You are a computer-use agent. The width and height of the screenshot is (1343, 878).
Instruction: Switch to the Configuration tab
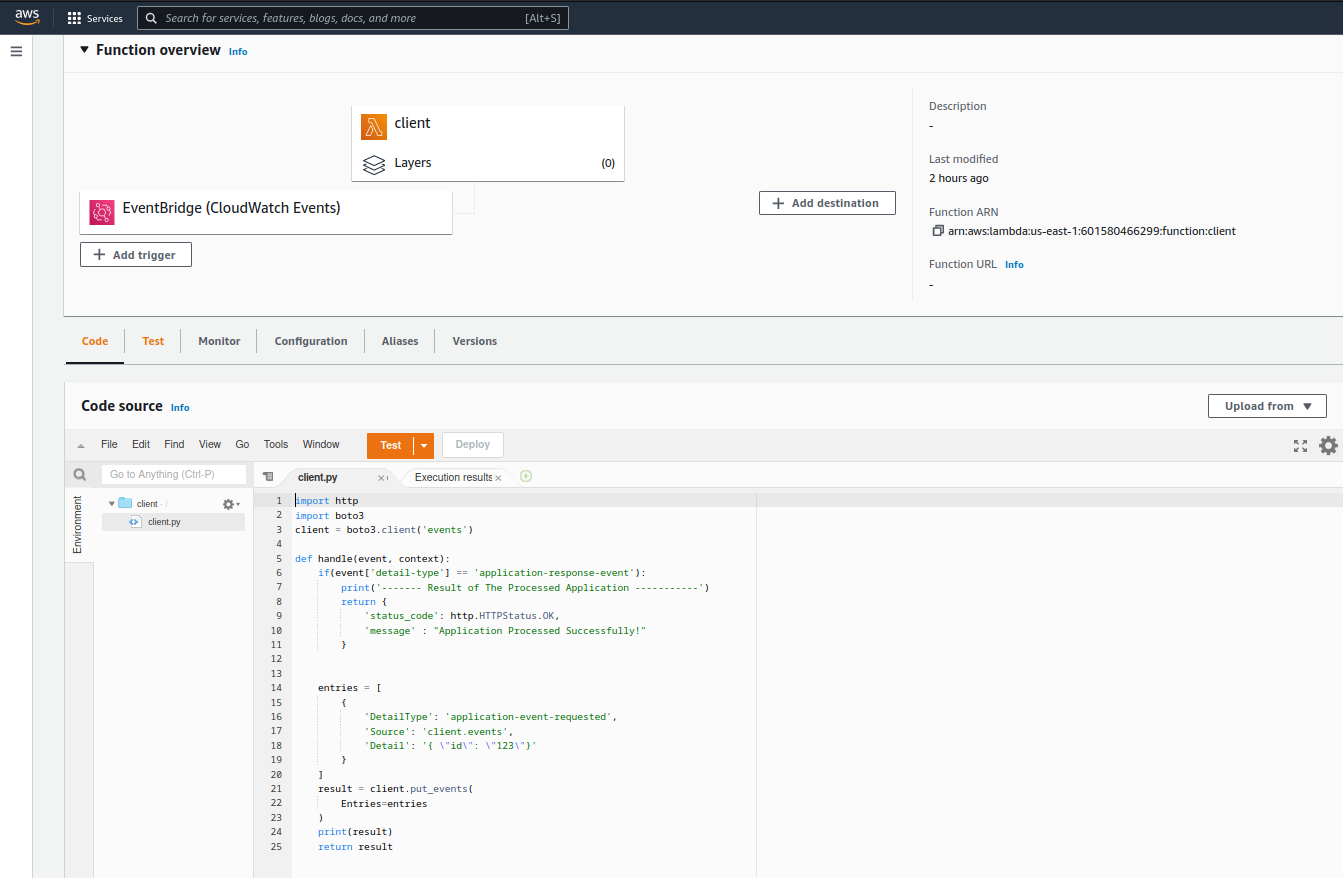click(x=311, y=341)
